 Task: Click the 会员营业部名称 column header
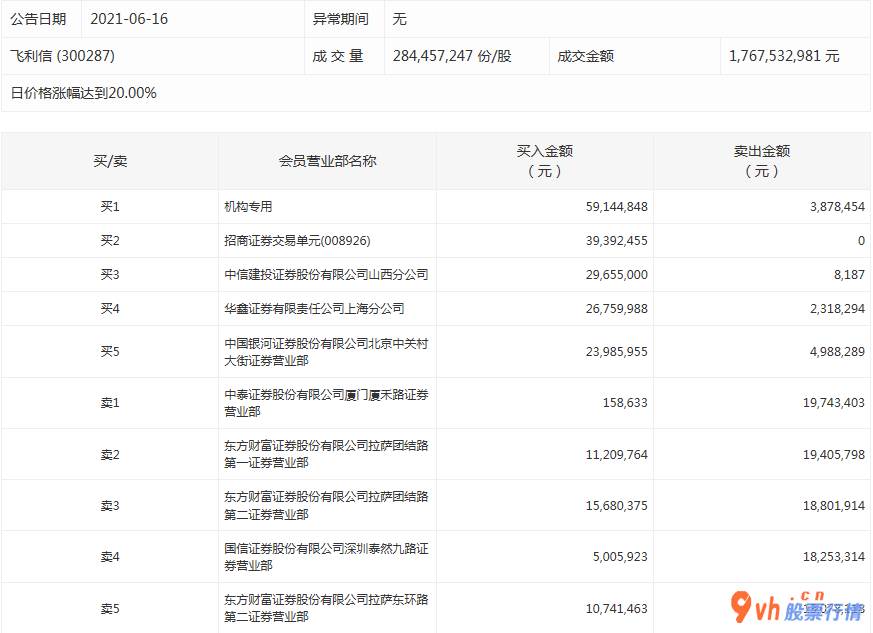327,161
